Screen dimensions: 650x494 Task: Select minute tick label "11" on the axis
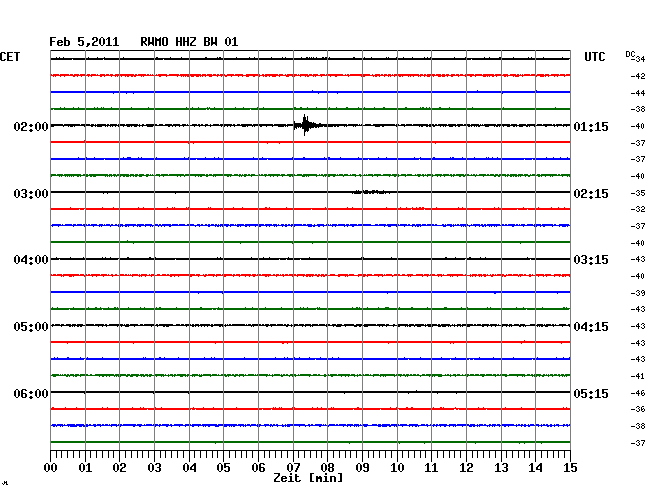coord(431,468)
